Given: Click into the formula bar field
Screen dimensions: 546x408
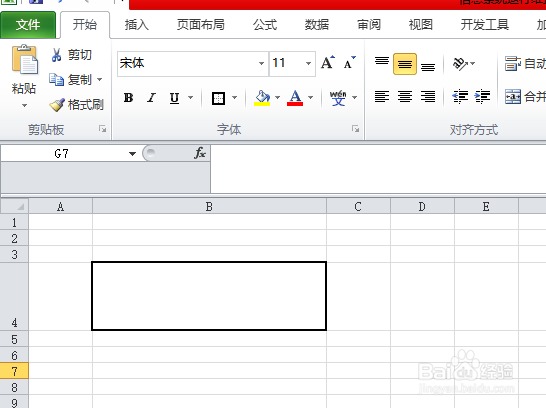Looking at the screenshot, I should click(378, 169).
